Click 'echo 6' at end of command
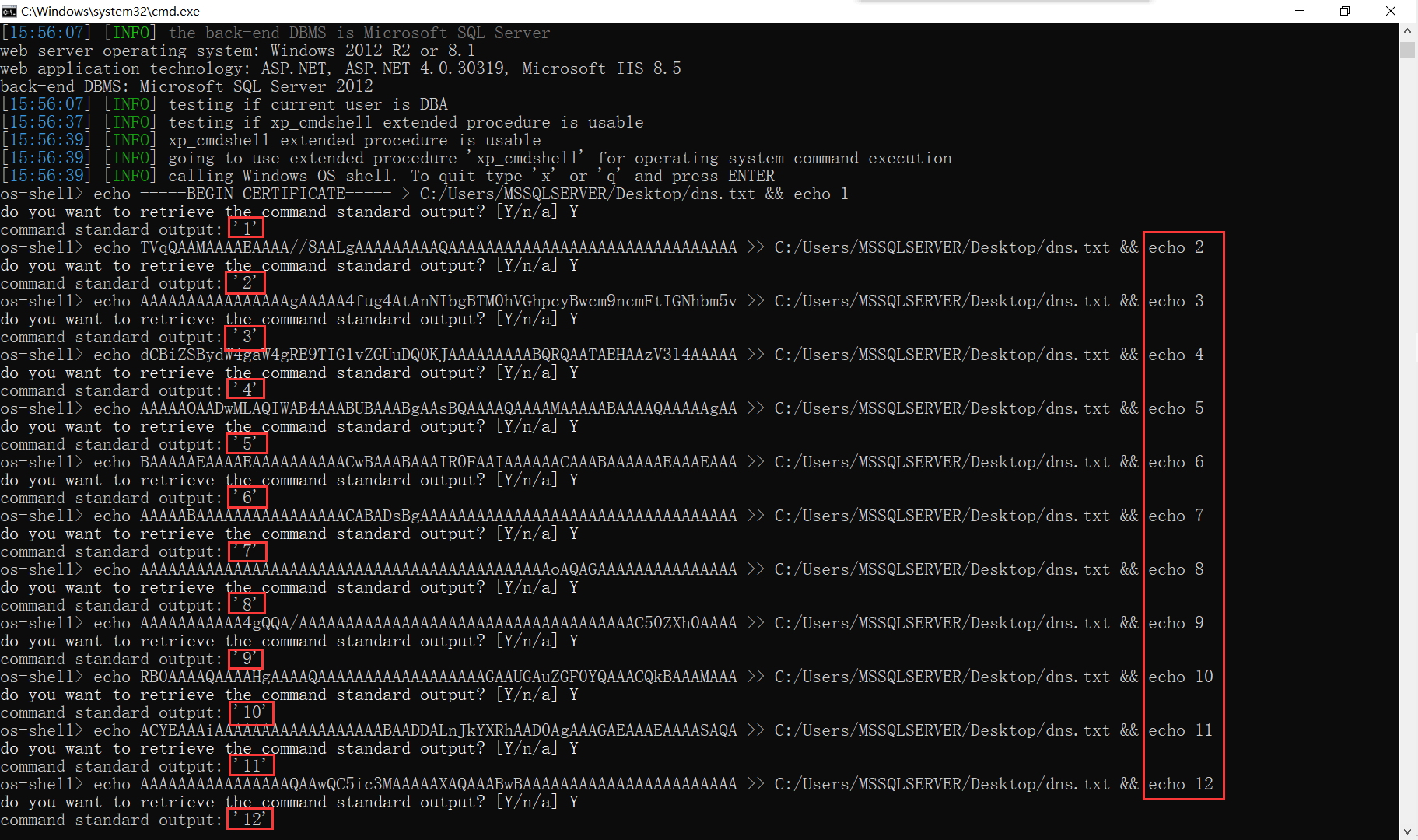 (x=1176, y=462)
